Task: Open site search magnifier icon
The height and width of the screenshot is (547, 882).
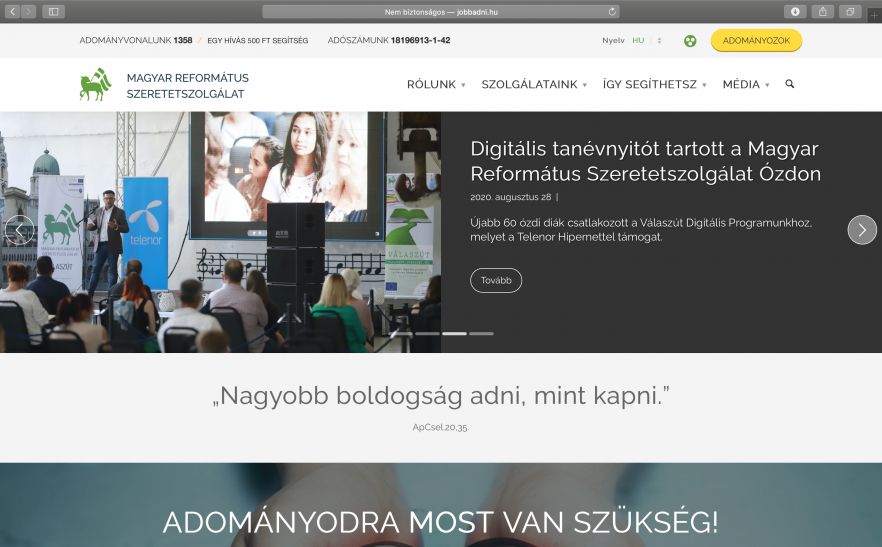Action: 790,84
